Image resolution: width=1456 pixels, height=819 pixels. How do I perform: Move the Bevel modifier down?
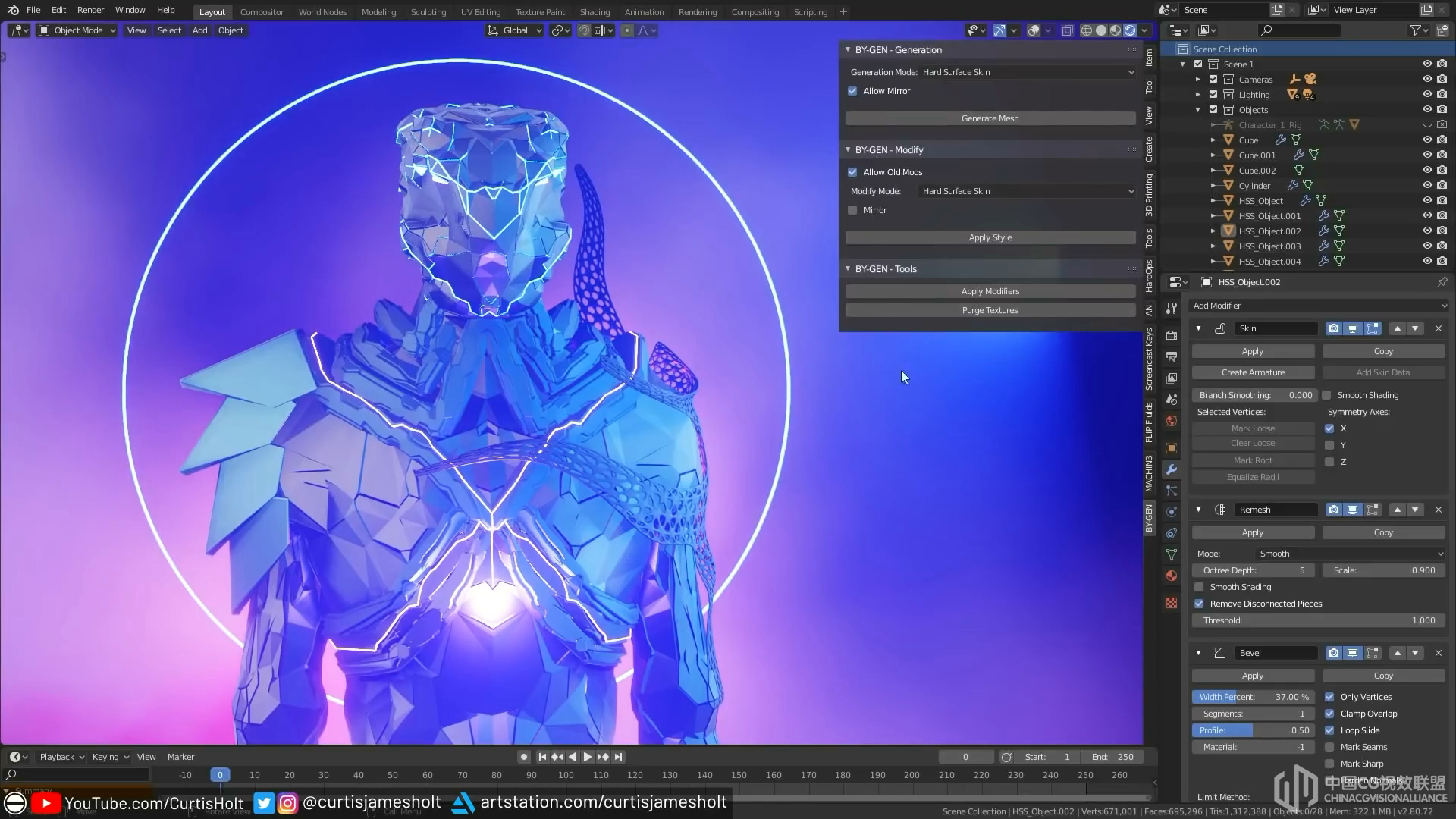click(x=1415, y=653)
